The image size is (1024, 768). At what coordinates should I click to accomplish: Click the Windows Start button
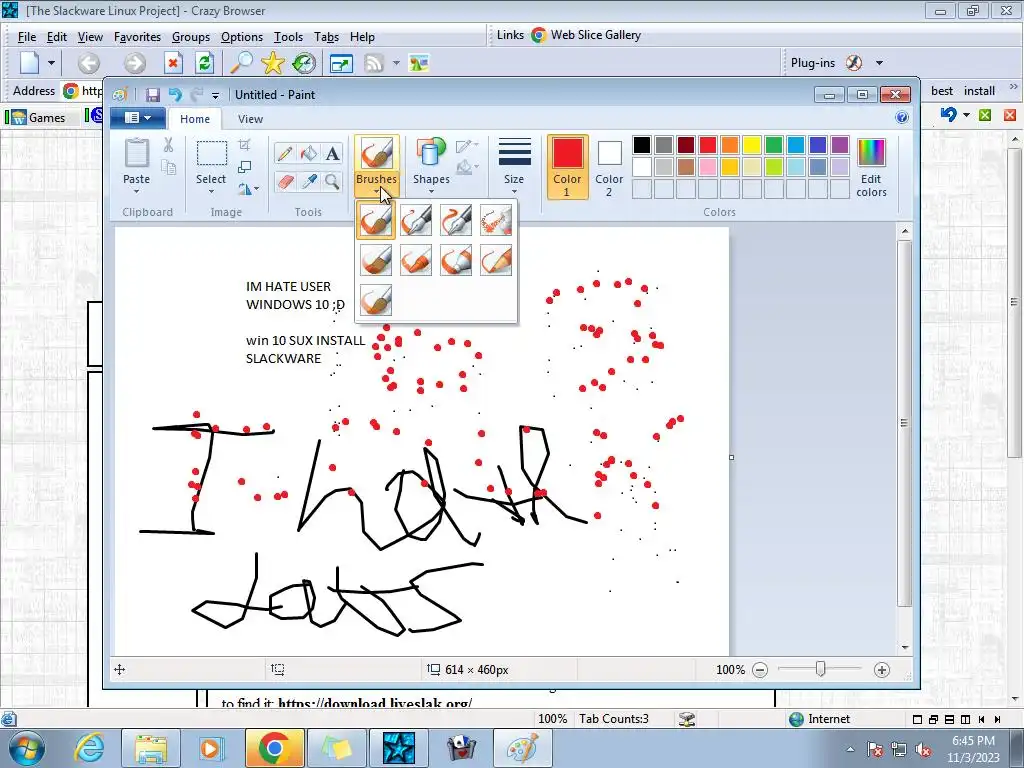pyautogui.click(x=25, y=748)
